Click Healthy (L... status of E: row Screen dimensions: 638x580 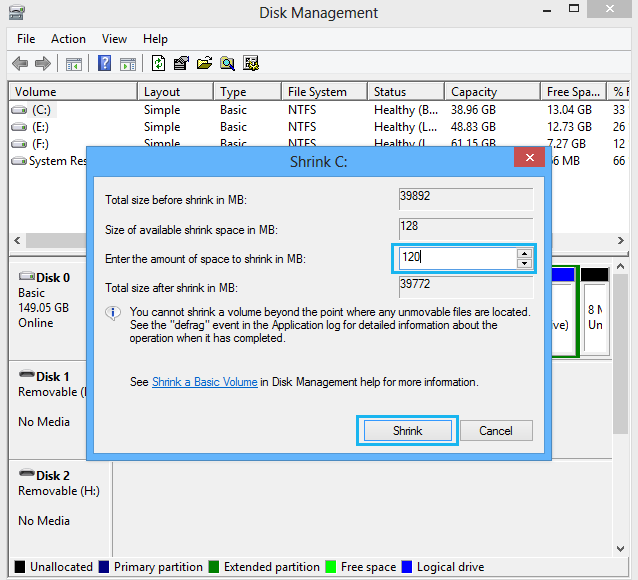coord(406,127)
